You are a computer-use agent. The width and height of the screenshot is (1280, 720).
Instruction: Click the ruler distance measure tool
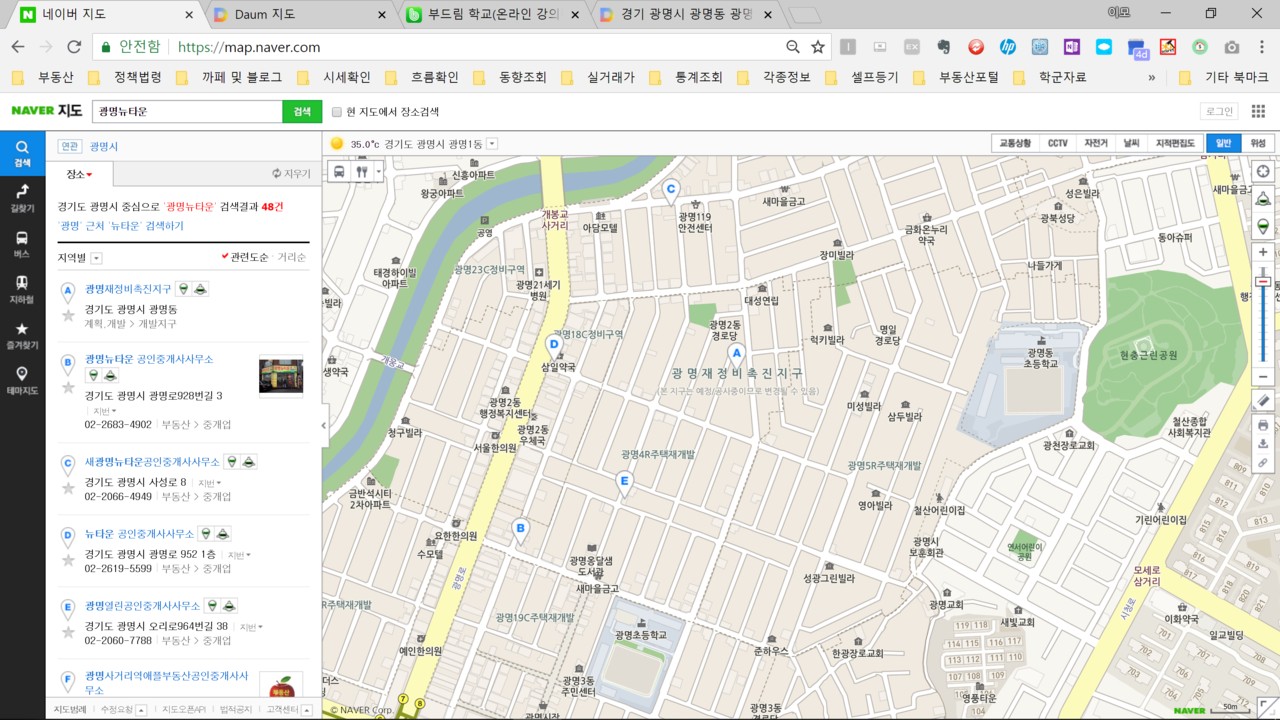click(x=1263, y=401)
